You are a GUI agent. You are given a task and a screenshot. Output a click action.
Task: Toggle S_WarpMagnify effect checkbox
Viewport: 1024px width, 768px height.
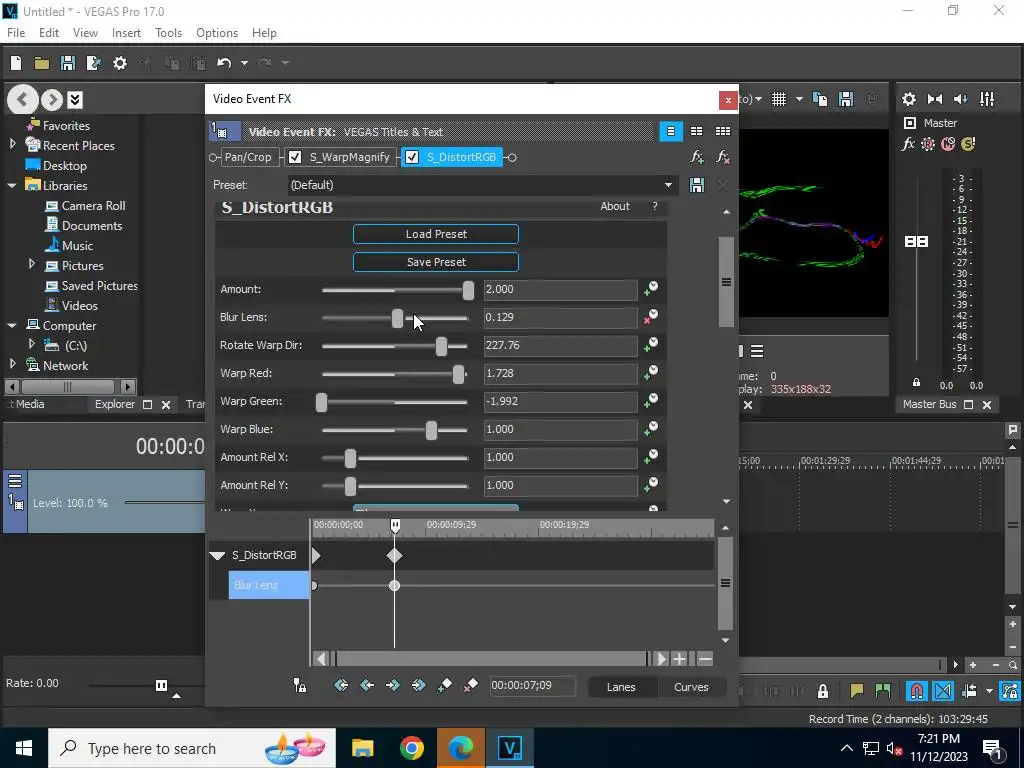click(x=295, y=157)
